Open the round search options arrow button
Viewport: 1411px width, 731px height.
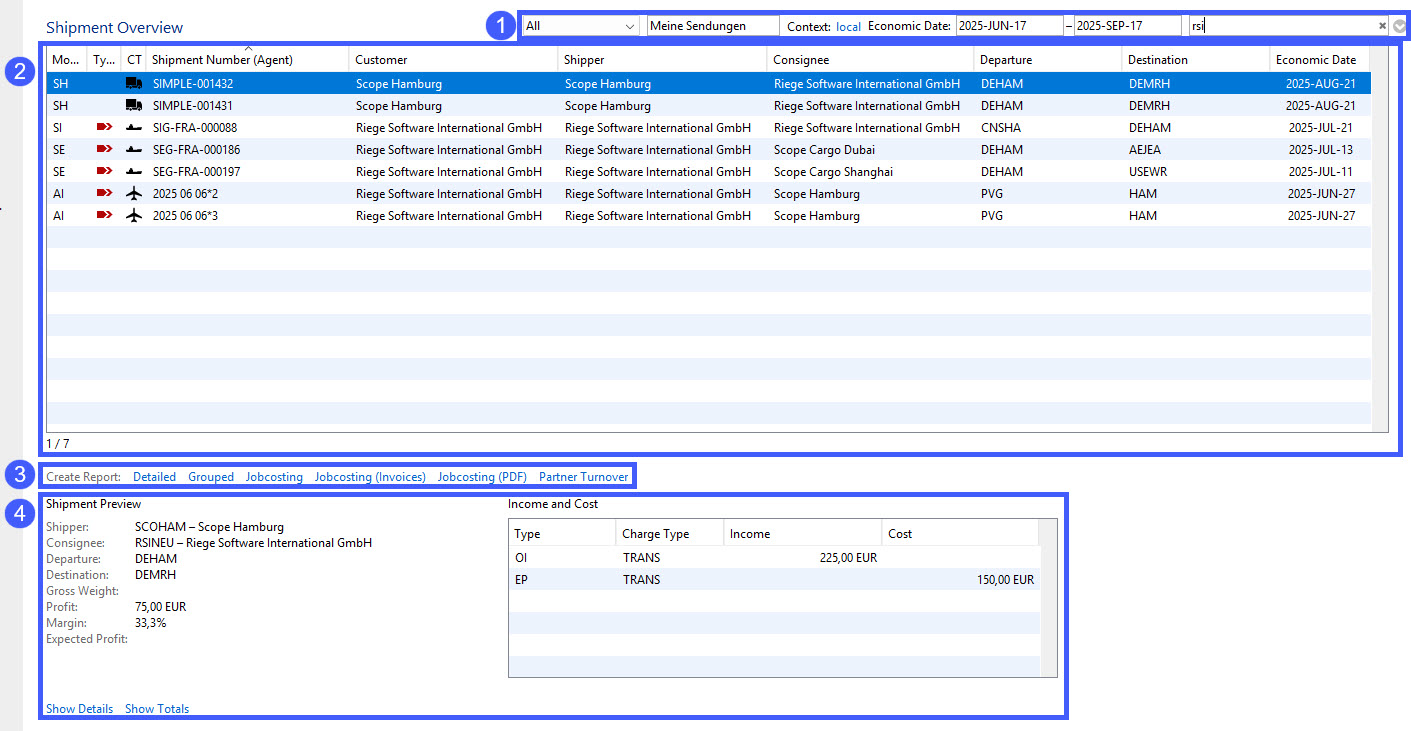[x=1398, y=26]
